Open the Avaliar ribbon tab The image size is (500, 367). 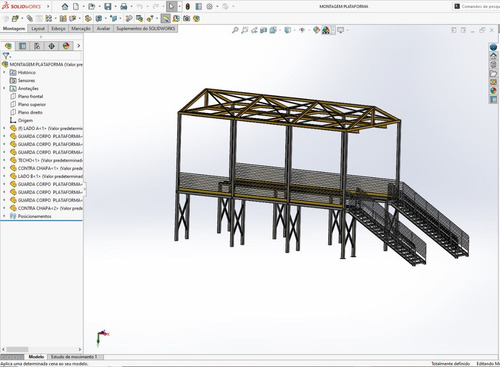point(103,29)
